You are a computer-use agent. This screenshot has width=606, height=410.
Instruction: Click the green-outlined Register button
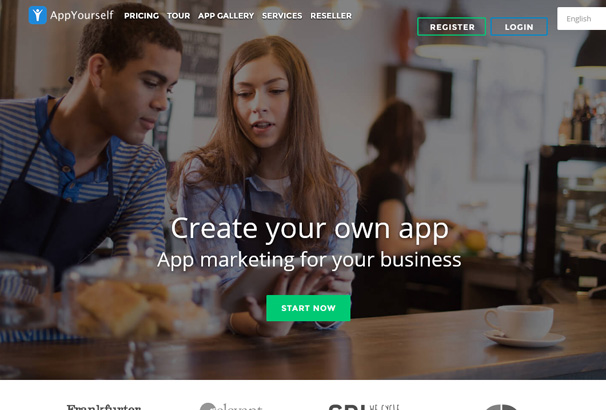point(452,27)
